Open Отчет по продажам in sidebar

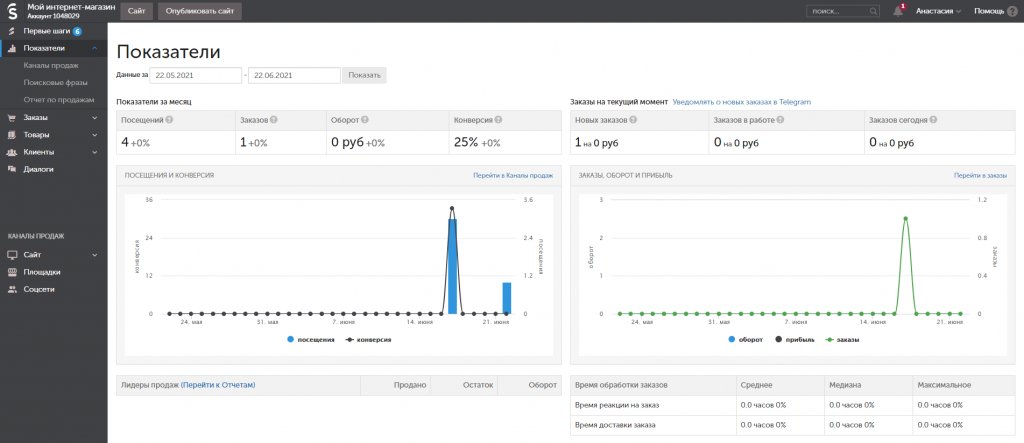pos(58,100)
